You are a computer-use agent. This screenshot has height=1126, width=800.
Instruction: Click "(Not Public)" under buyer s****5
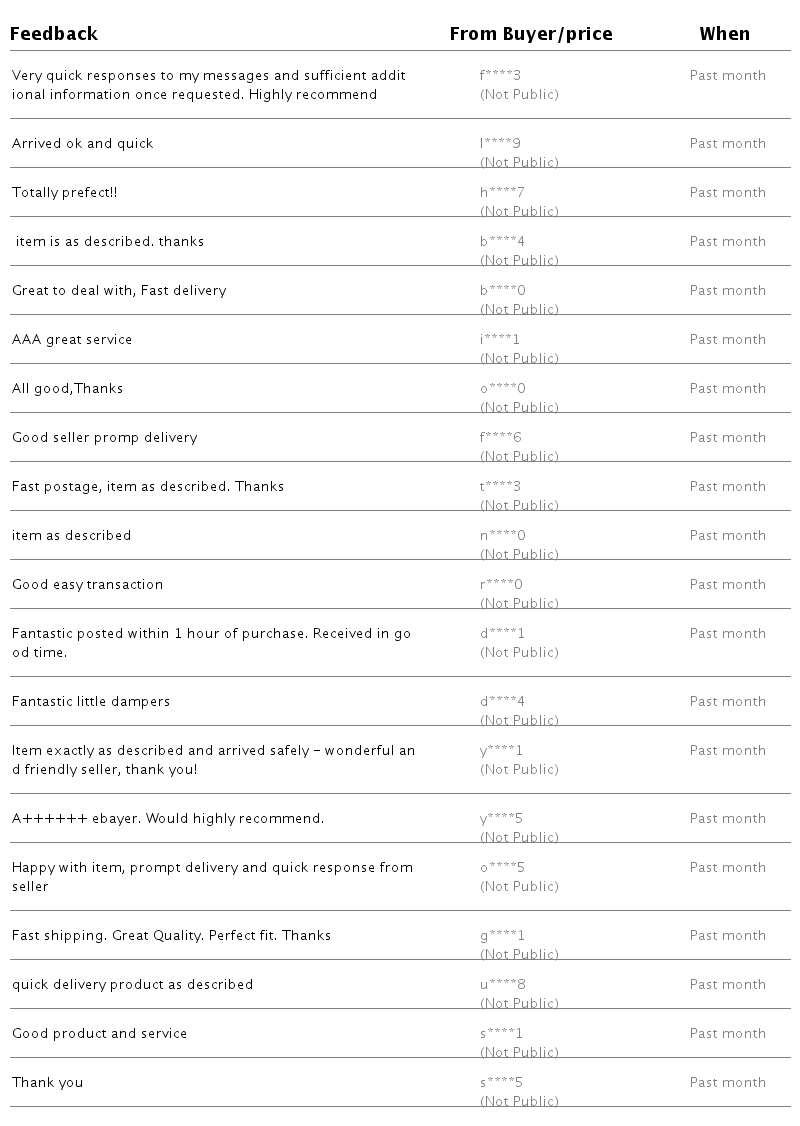pyautogui.click(x=519, y=1101)
